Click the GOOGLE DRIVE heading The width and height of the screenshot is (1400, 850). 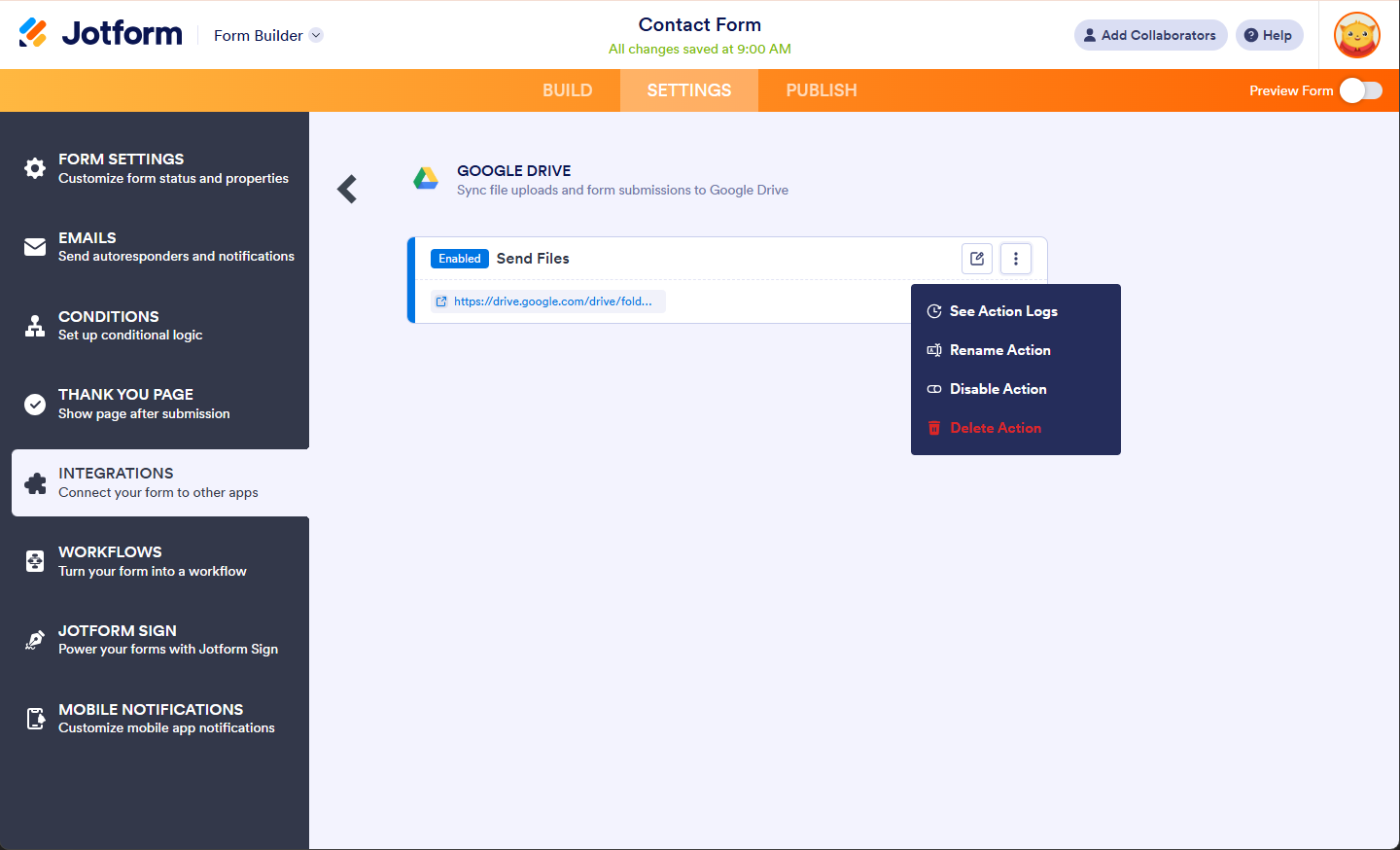514,171
